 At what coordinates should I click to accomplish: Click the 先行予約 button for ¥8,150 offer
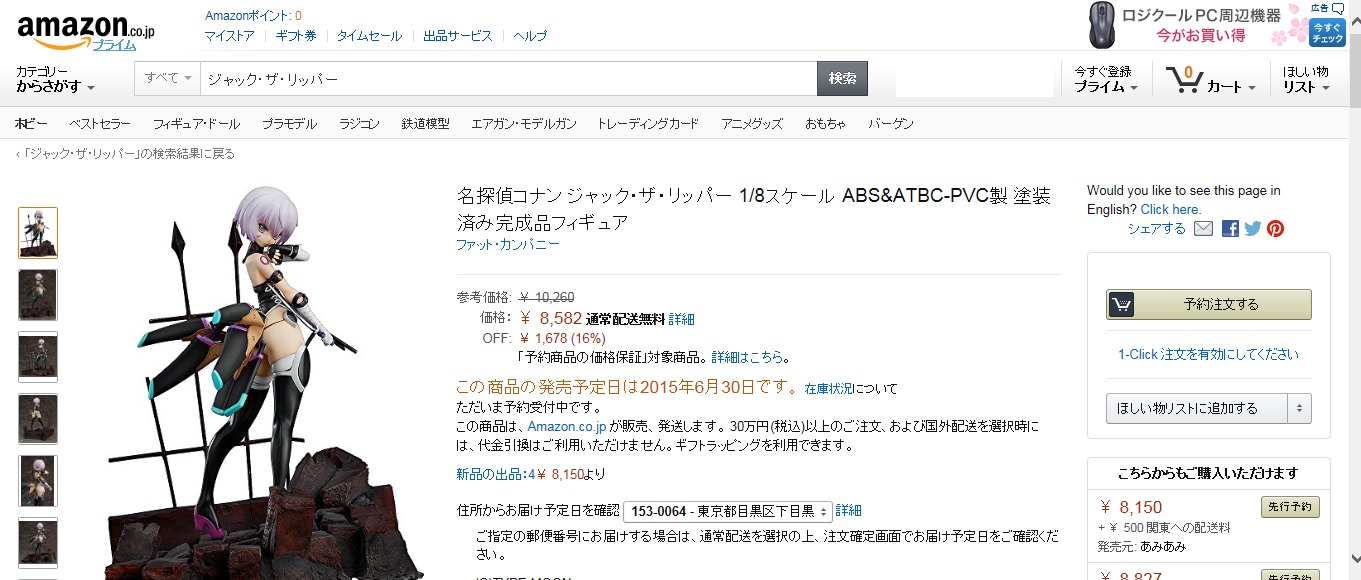pyautogui.click(x=1290, y=506)
